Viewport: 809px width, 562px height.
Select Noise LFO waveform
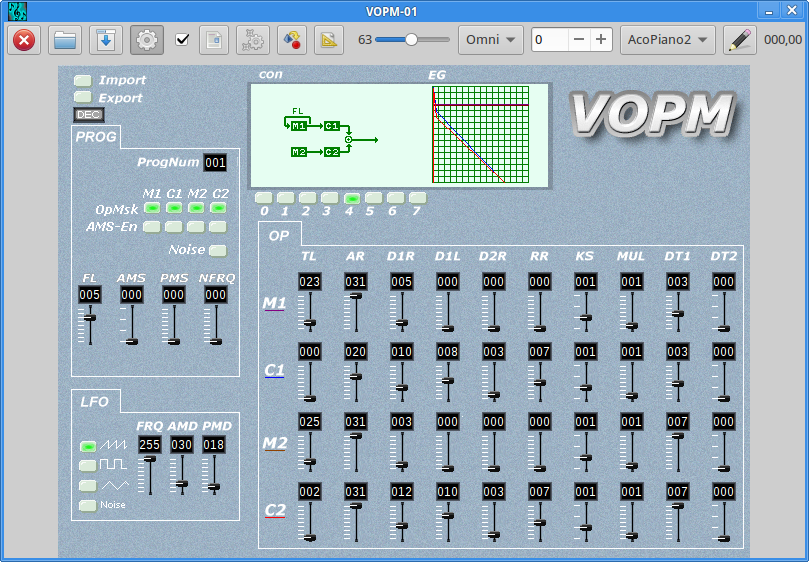tap(88, 505)
